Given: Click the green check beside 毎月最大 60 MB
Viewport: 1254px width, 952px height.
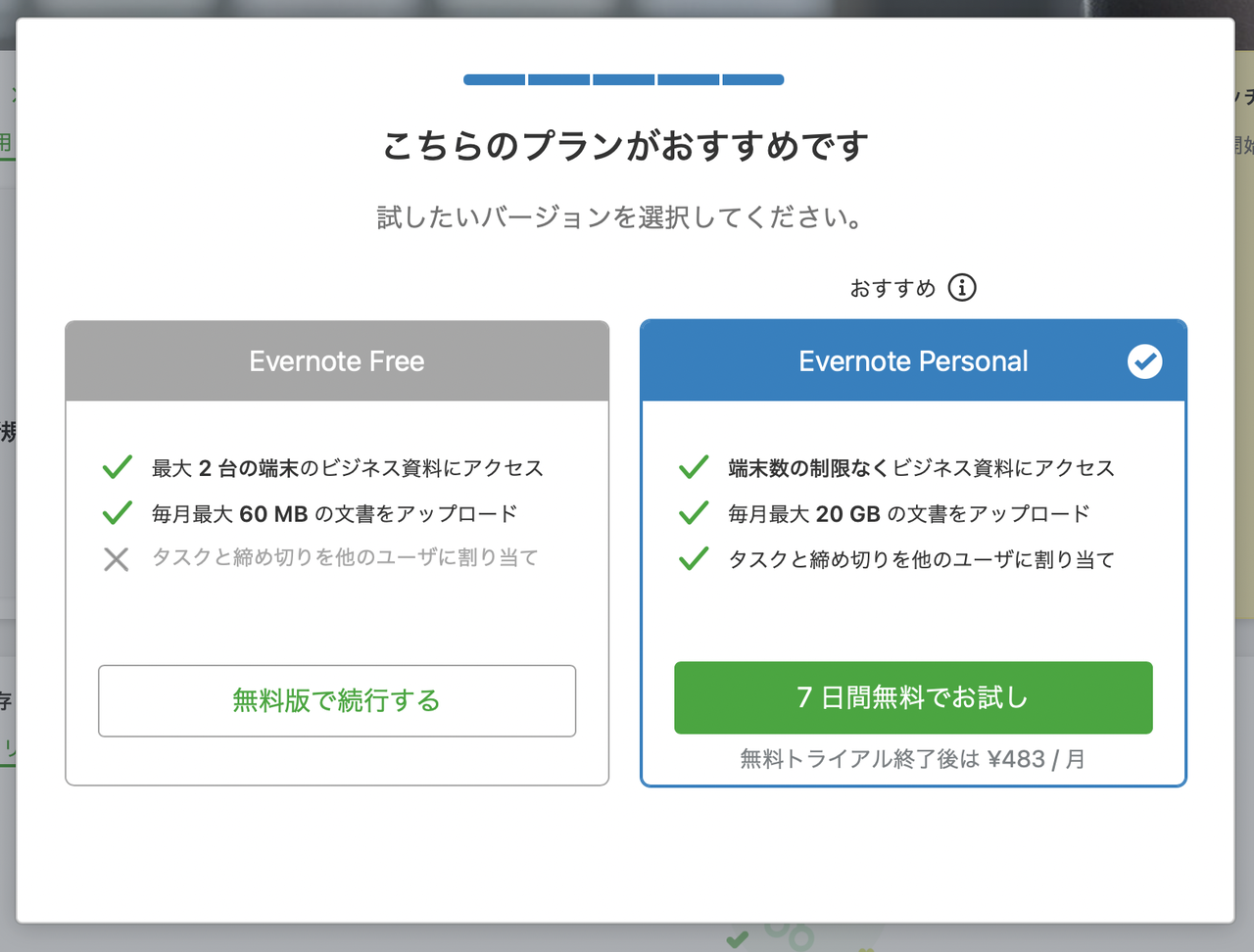Looking at the screenshot, I should (x=118, y=513).
